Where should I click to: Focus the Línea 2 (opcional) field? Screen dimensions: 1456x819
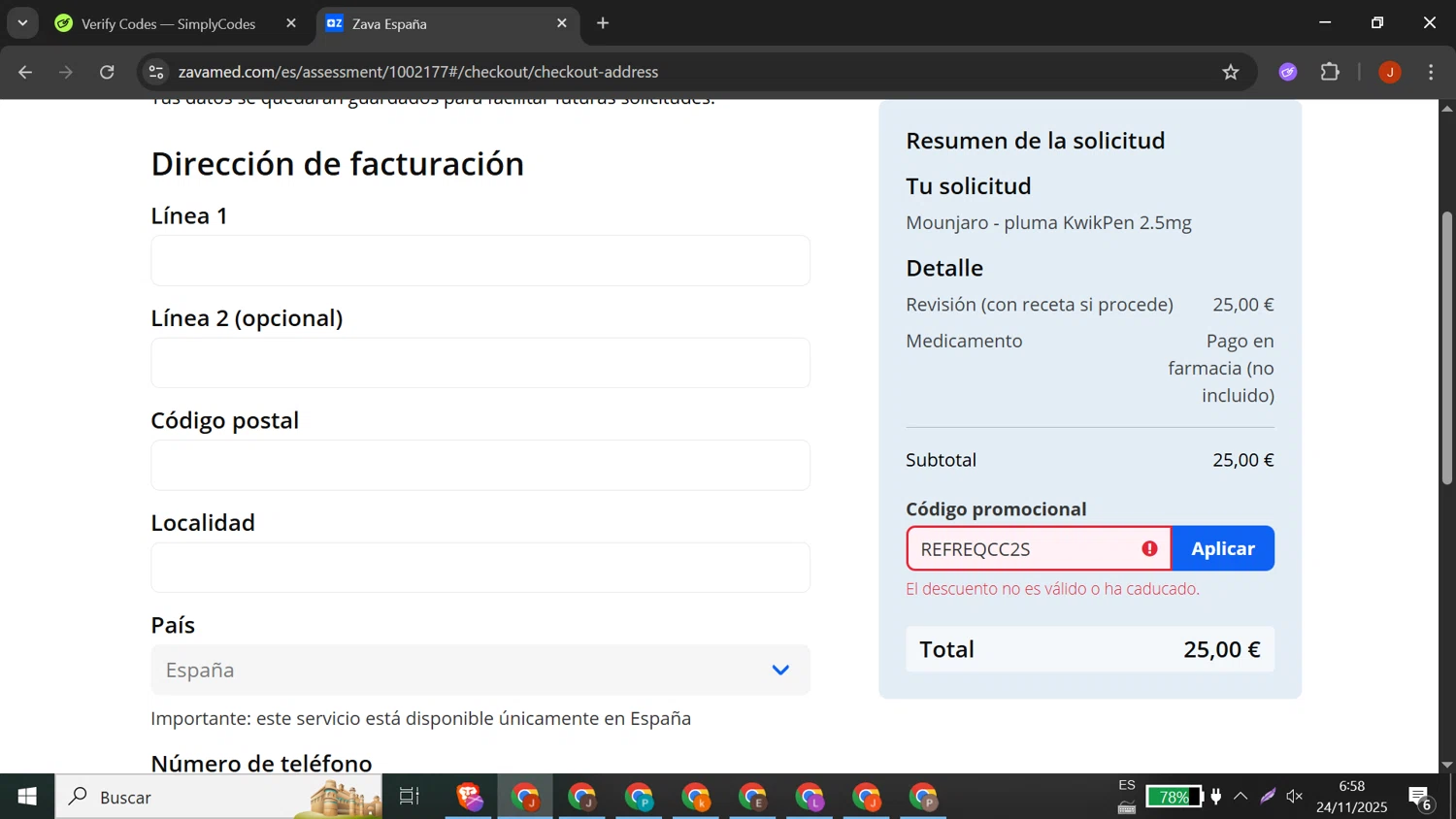point(480,363)
